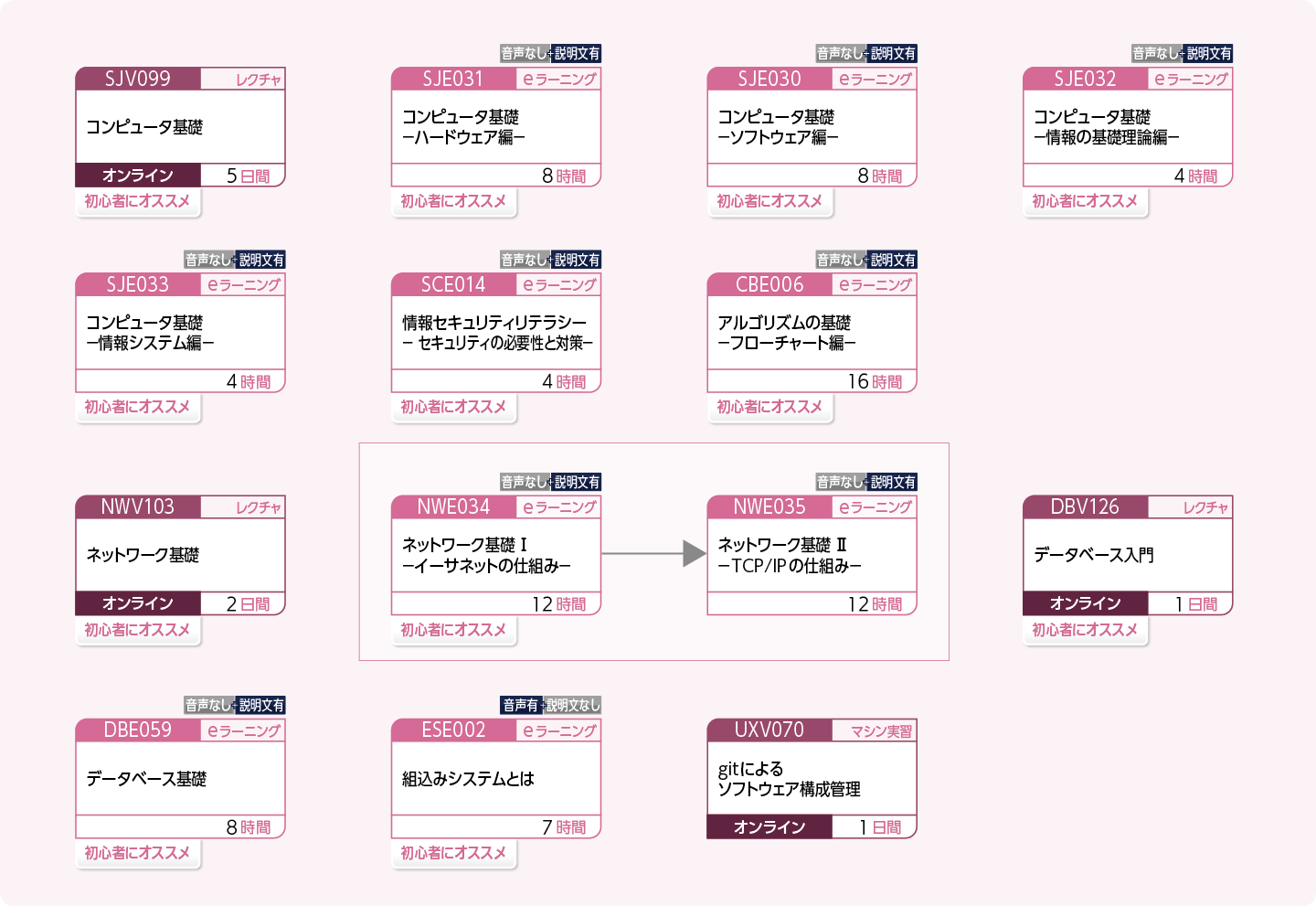This screenshot has height=906, width=1316.
Task: Click 初心者にオススメ tag under SJV099
Action: point(137,201)
